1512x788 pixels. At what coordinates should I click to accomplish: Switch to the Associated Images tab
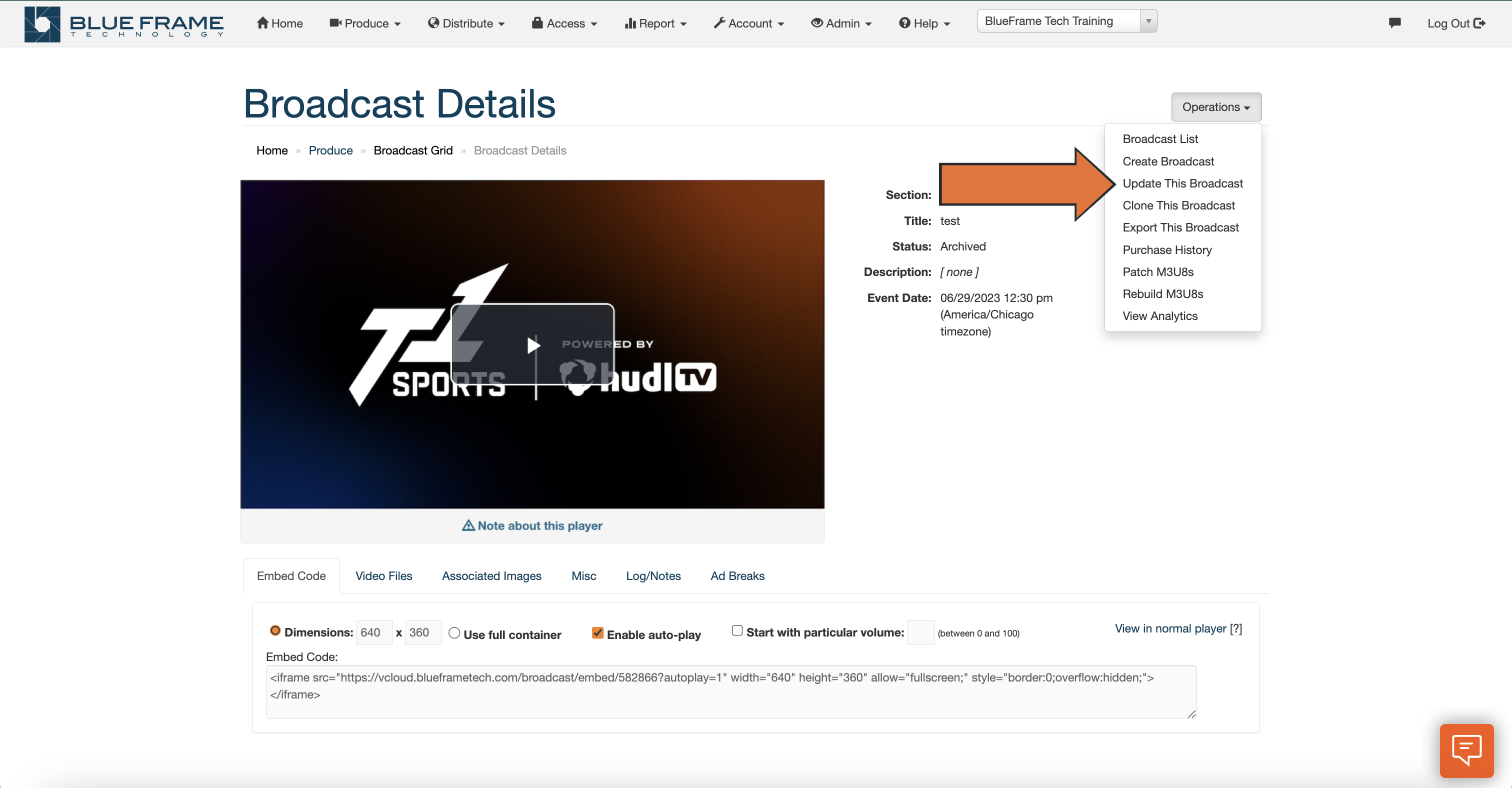click(492, 575)
